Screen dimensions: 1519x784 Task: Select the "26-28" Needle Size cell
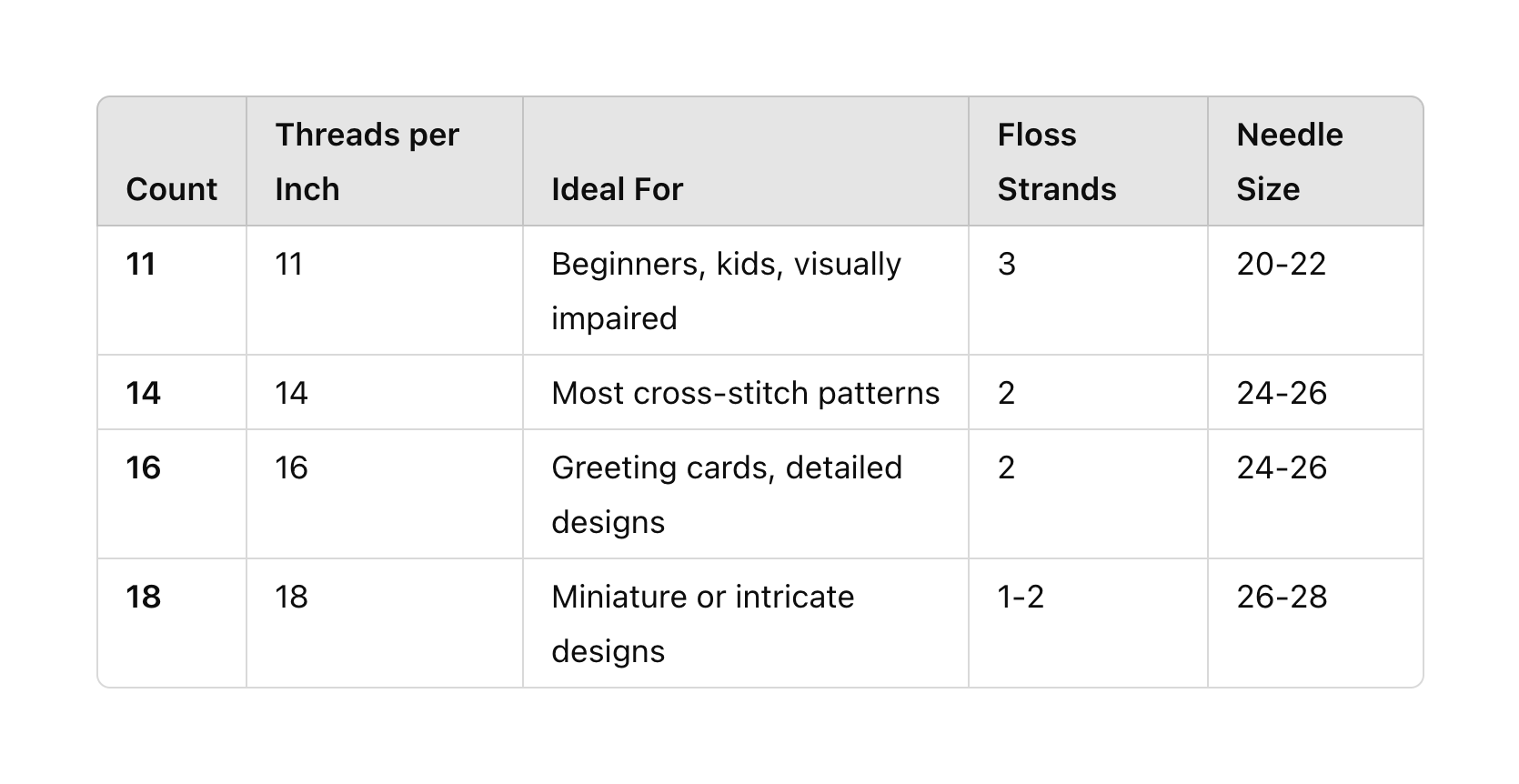click(x=1282, y=597)
